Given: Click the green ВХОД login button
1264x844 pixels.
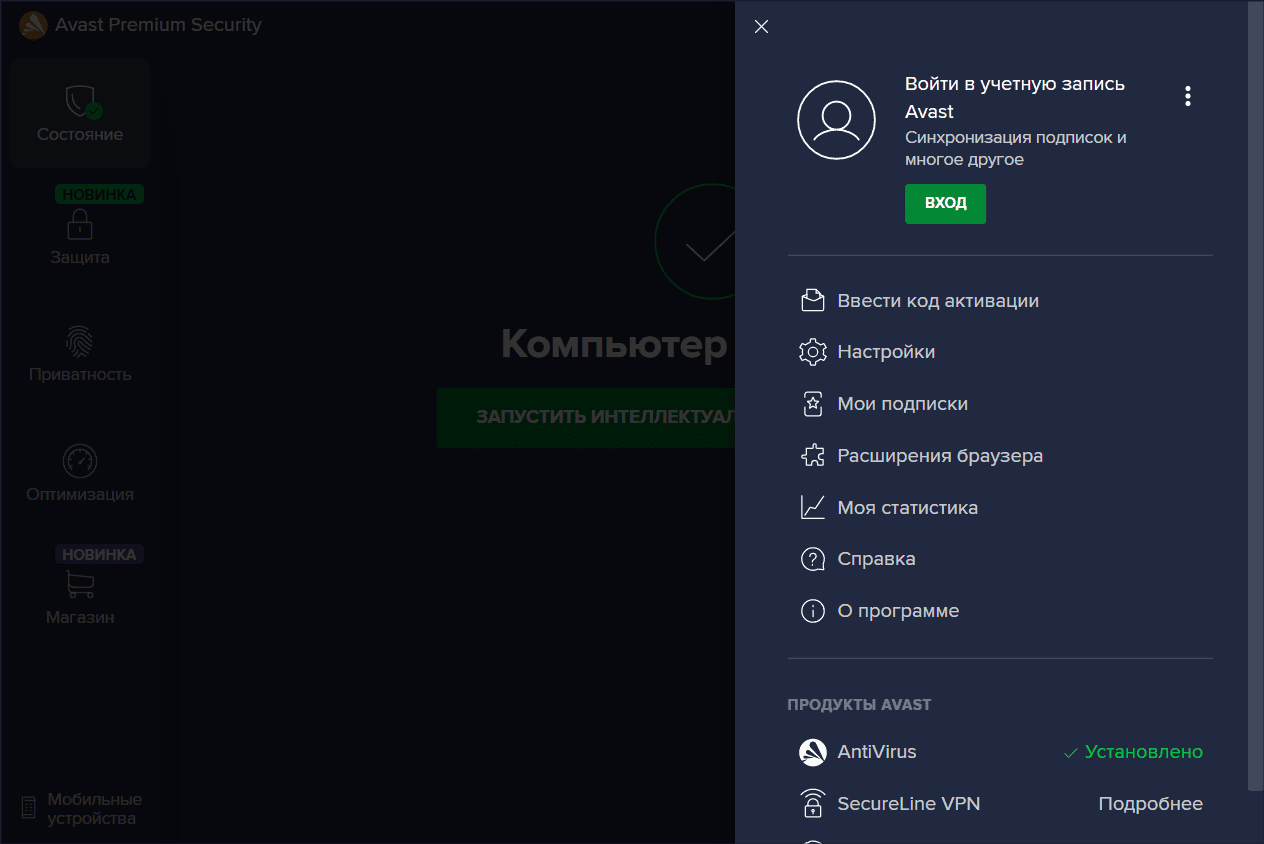Looking at the screenshot, I should [x=945, y=203].
